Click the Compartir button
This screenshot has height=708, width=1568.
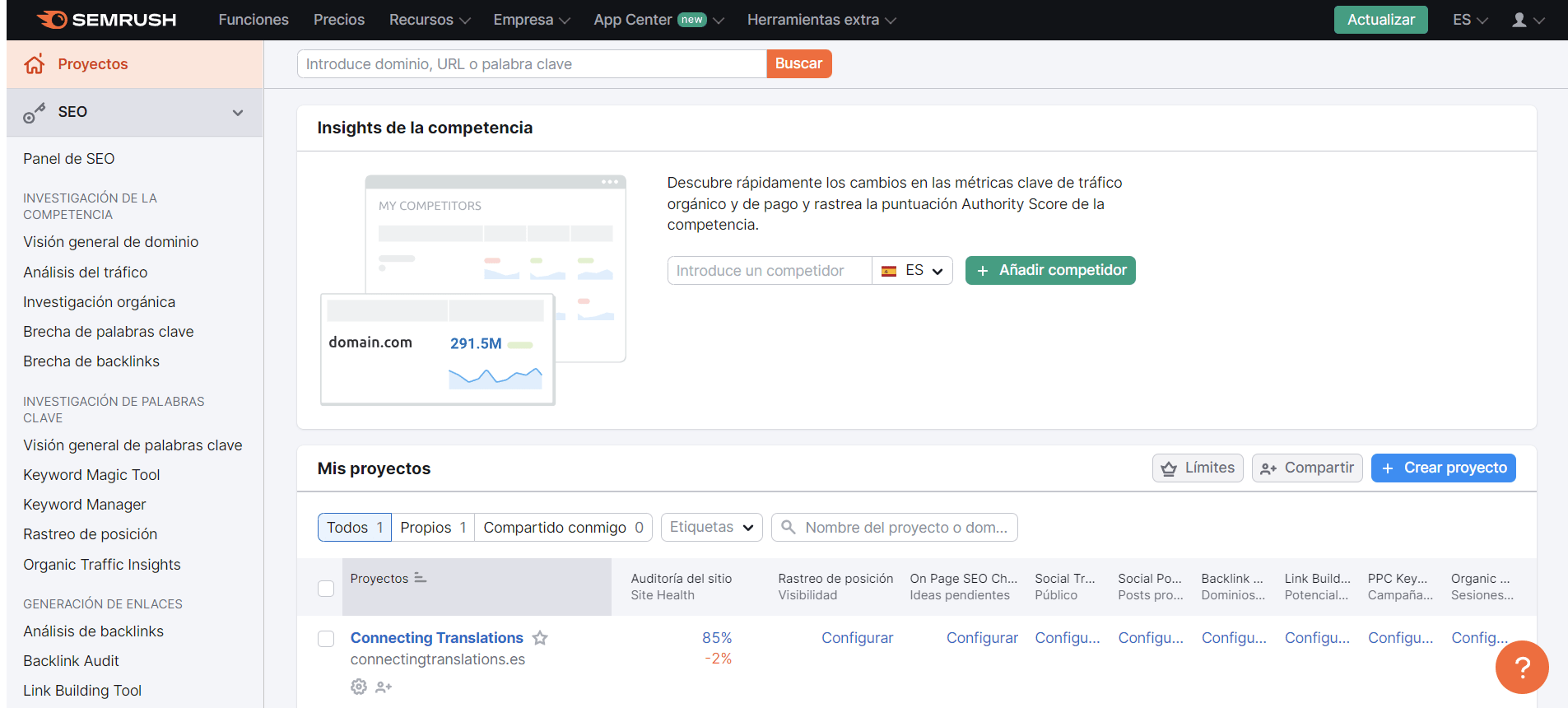[x=1307, y=468]
